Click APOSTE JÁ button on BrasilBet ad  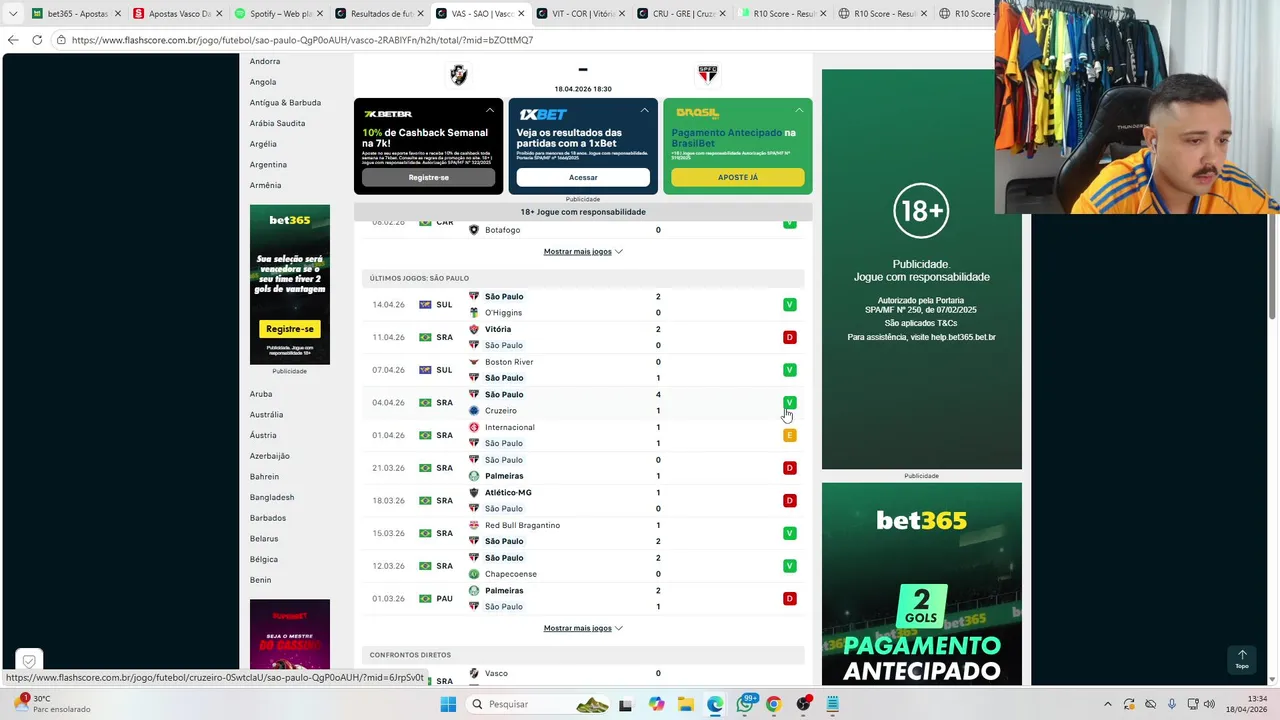[x=738, y=177]
